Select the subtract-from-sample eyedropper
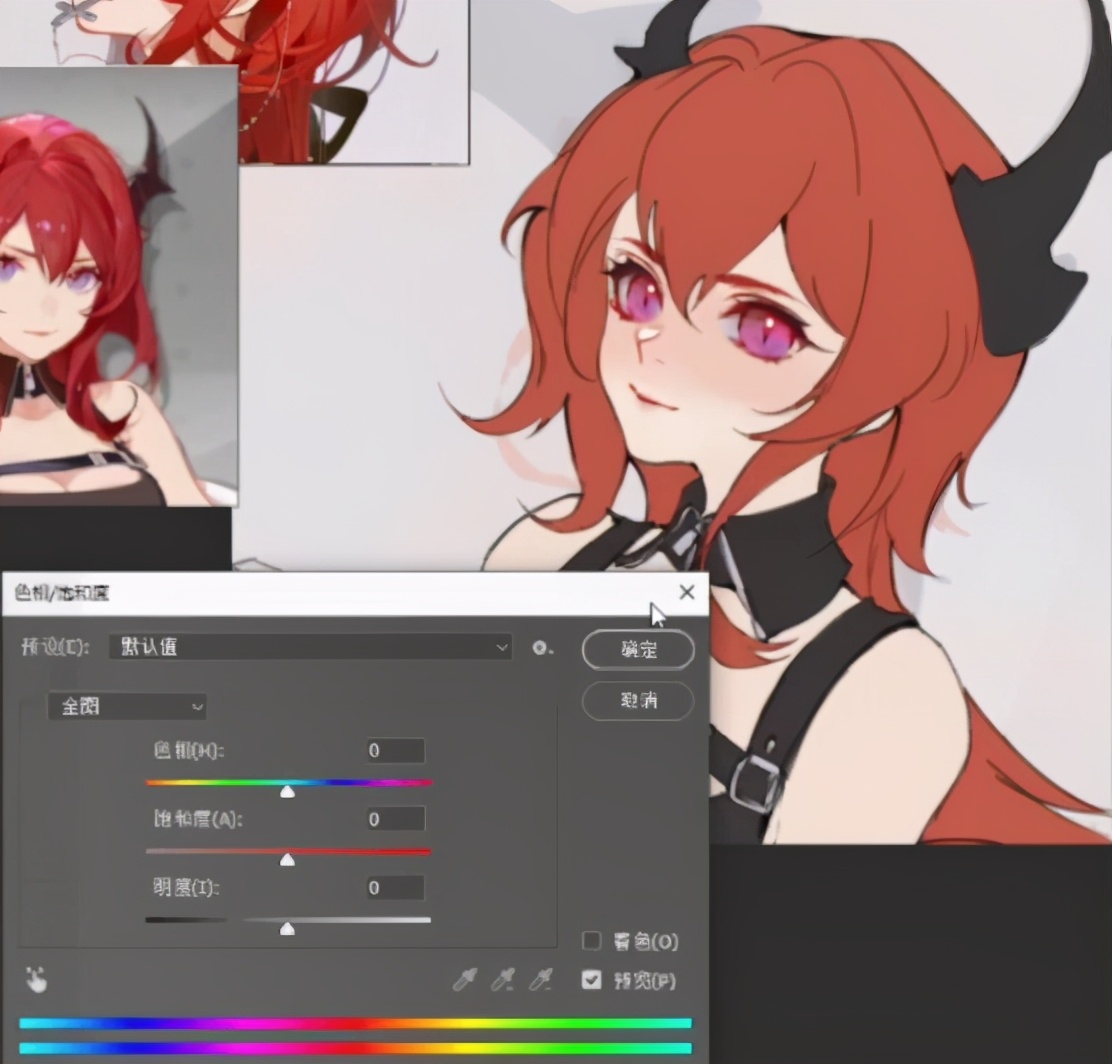Viewport: 1112px width, 1064px height. click(x=540, y=980)
